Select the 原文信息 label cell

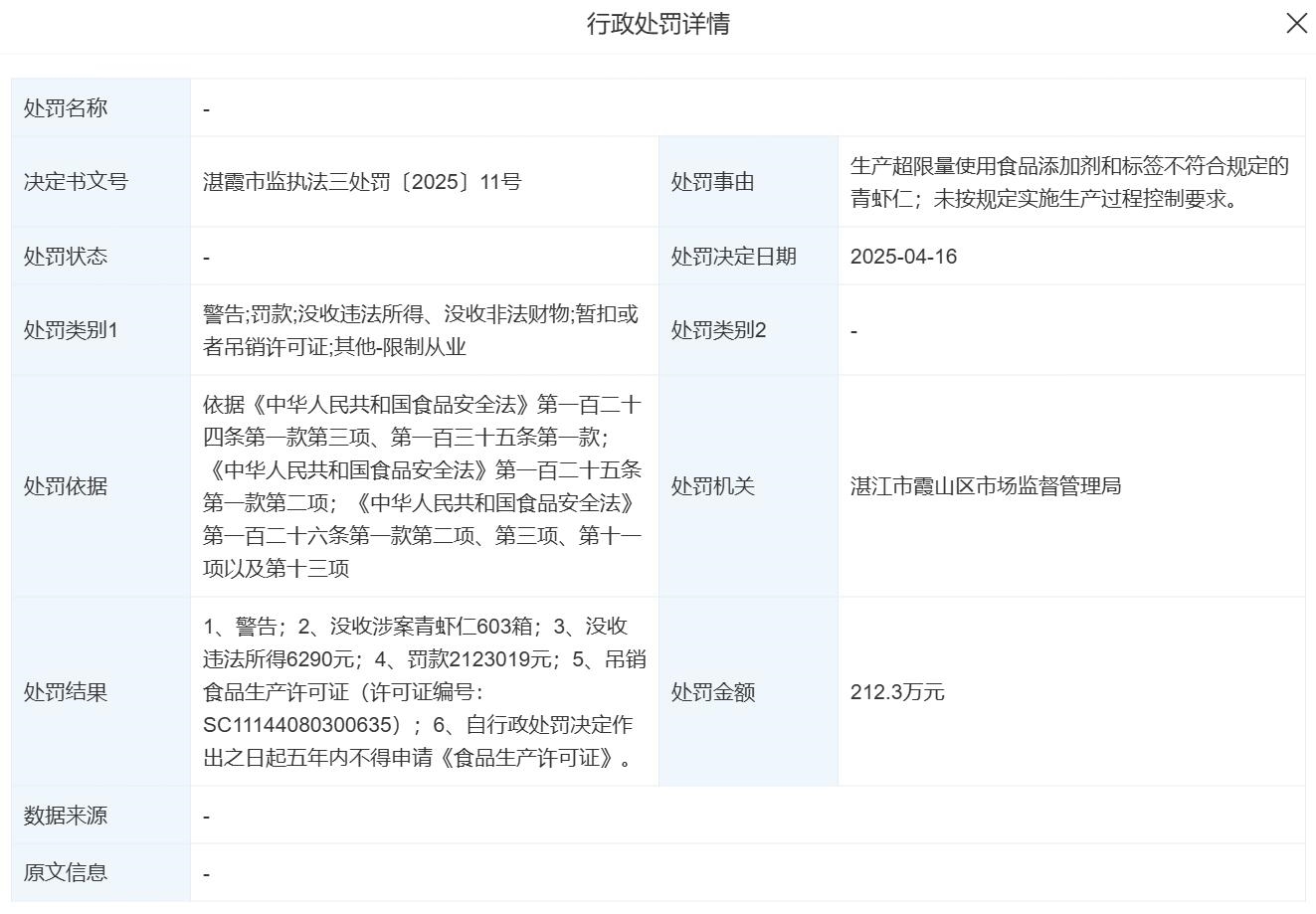(100, 872)
